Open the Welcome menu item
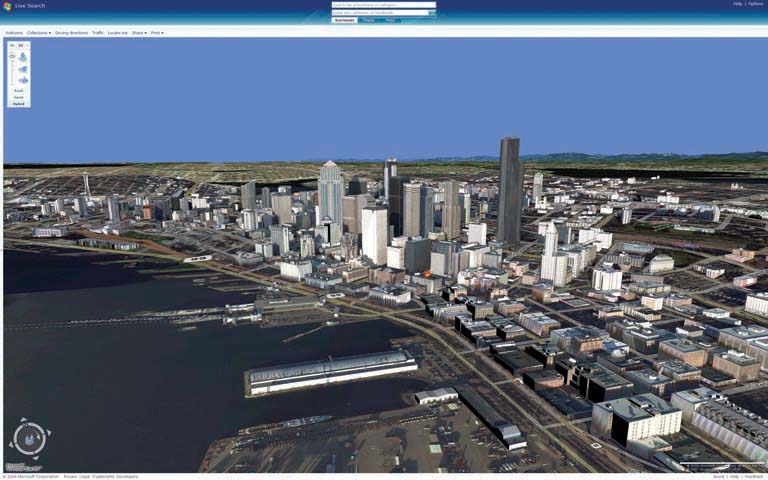Screen dimensions: 768x480 [x=14, y=33]
